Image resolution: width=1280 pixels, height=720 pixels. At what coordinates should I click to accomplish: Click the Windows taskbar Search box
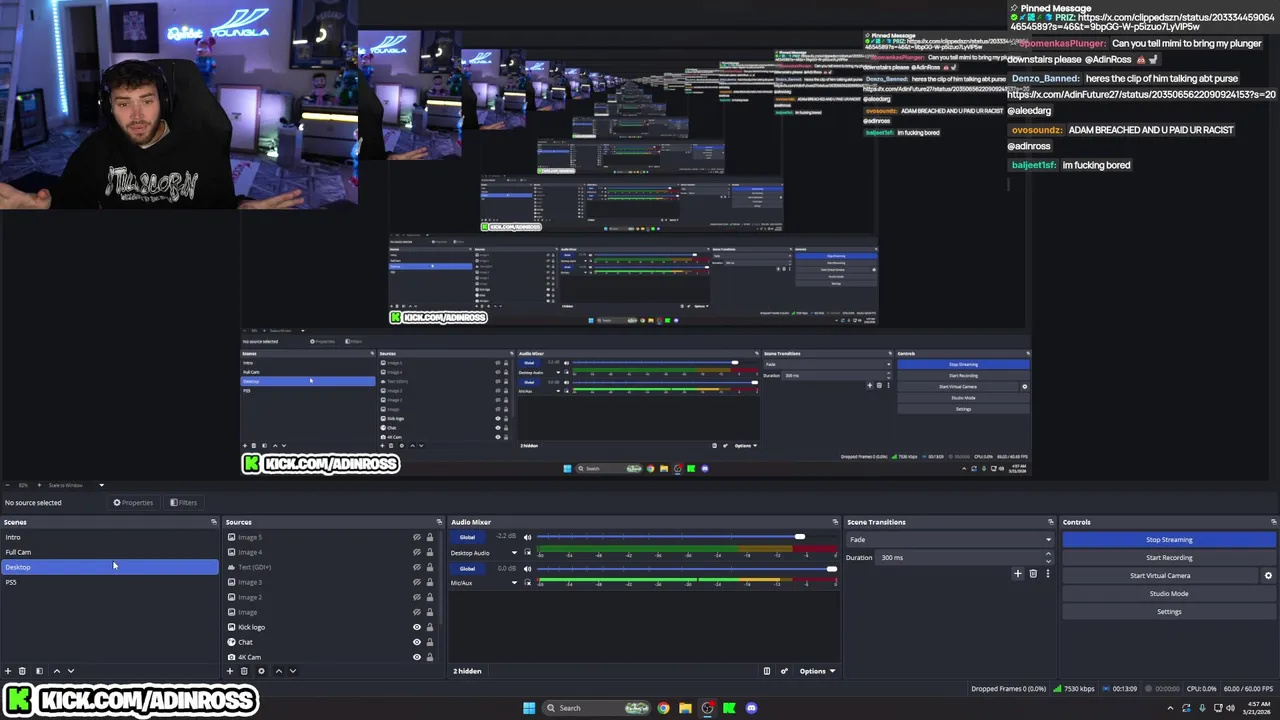pyautogui.click(x=596, y=708)
